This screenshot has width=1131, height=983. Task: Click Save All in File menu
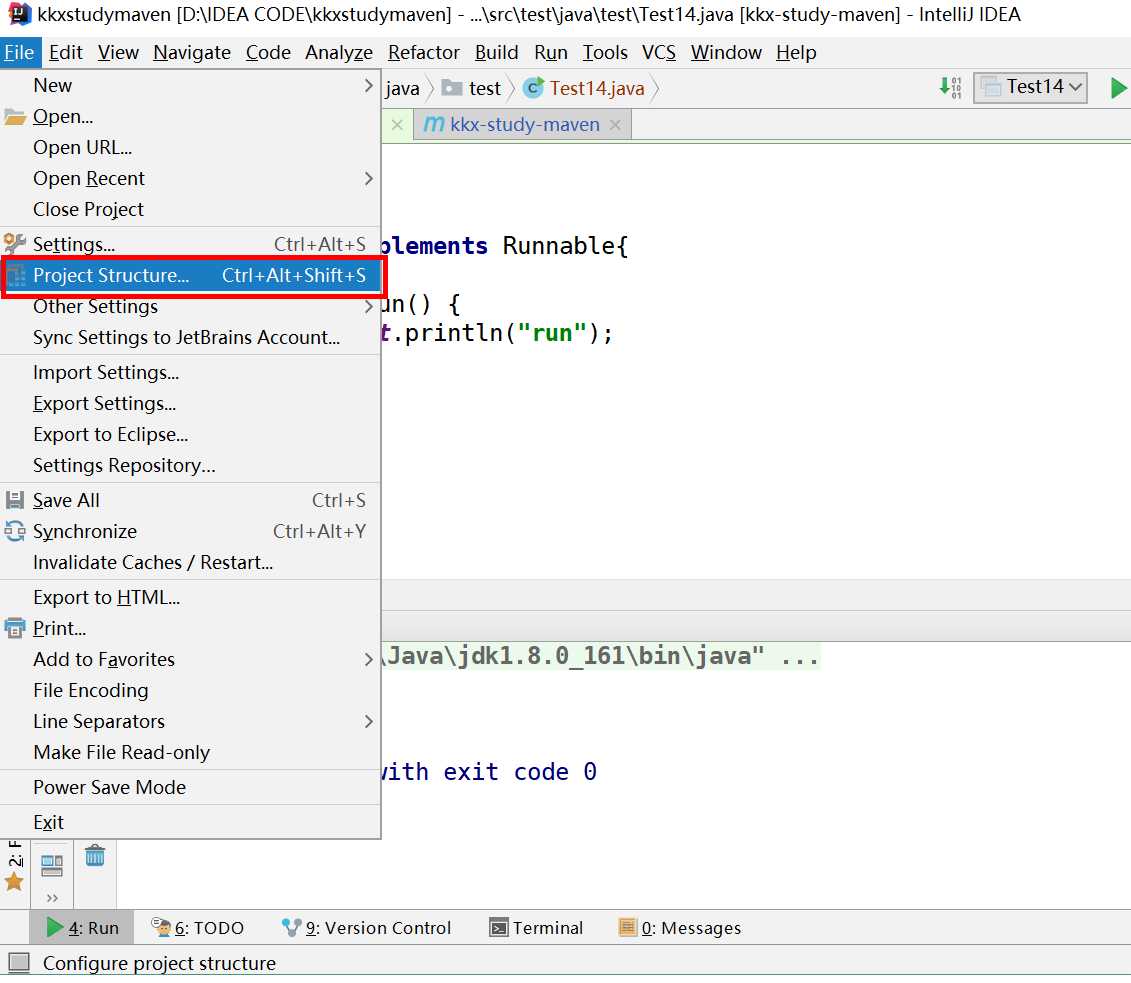coord(190,501)
